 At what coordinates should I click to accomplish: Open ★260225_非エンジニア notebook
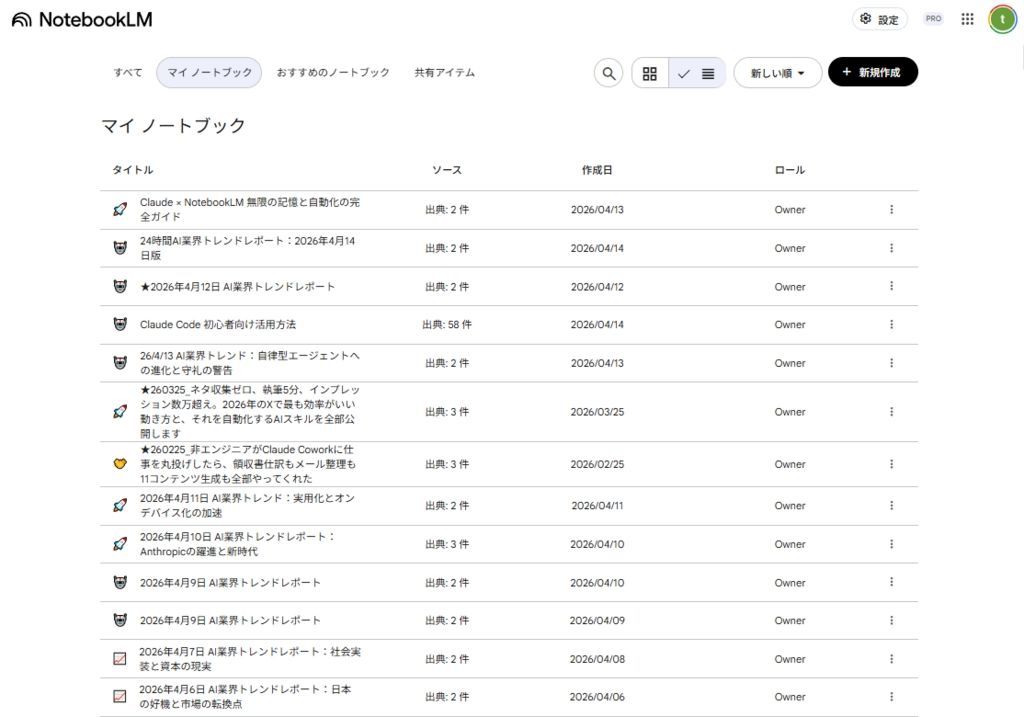248,464
